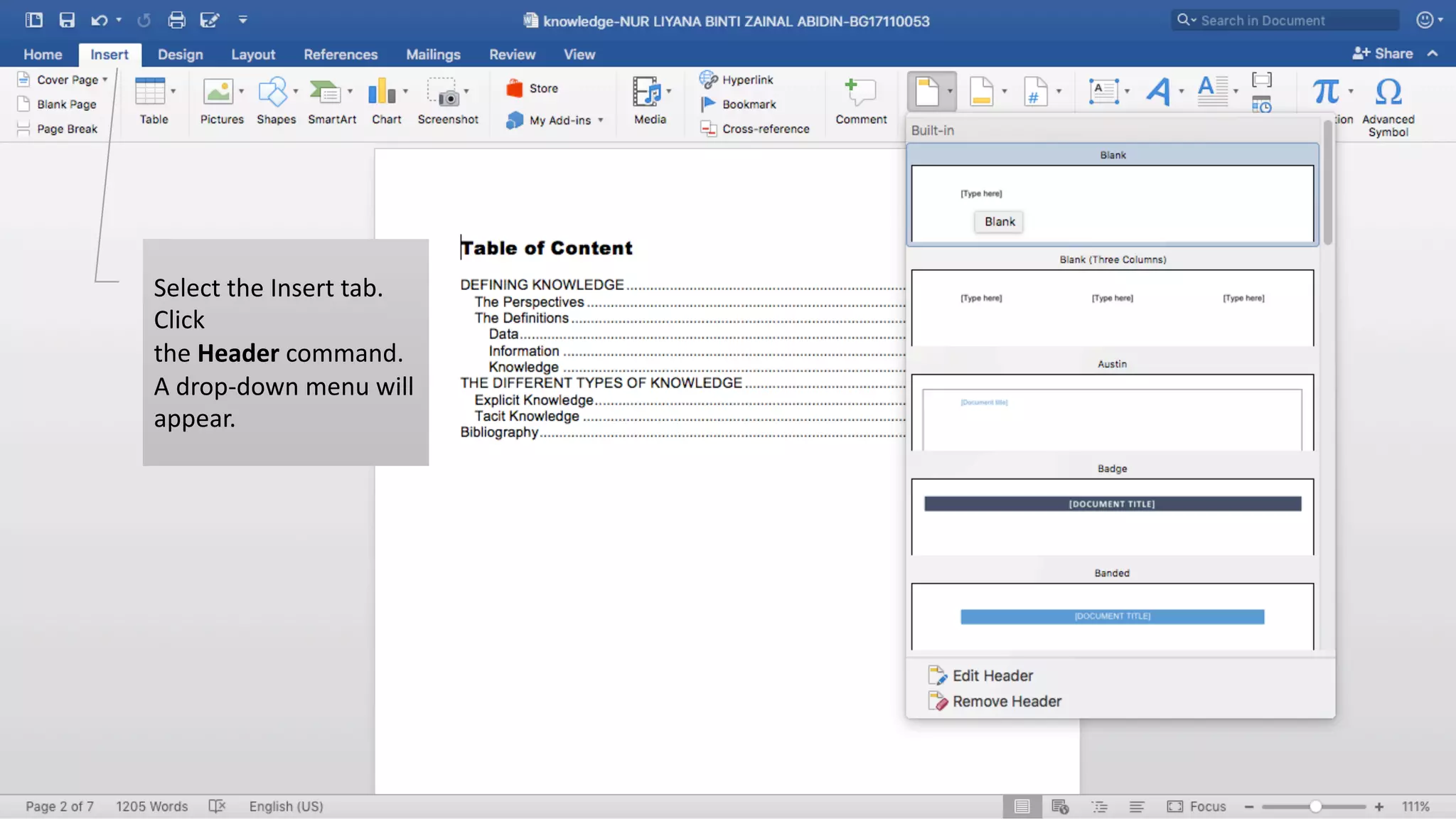Click the Pictures icon in ribbon

[x=218, y=92]
